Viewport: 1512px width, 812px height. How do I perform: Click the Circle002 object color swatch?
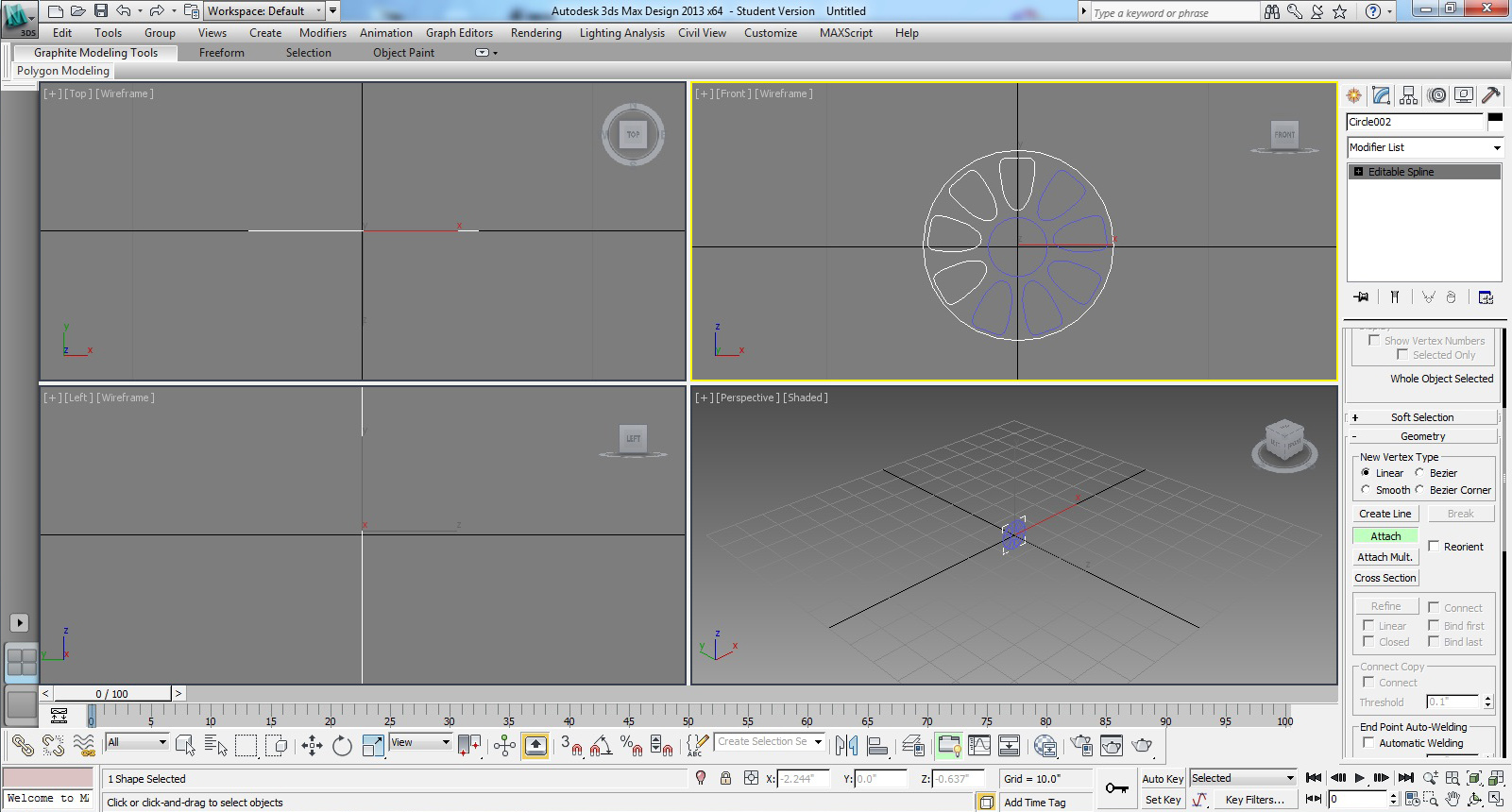(x=1495, y=119)
